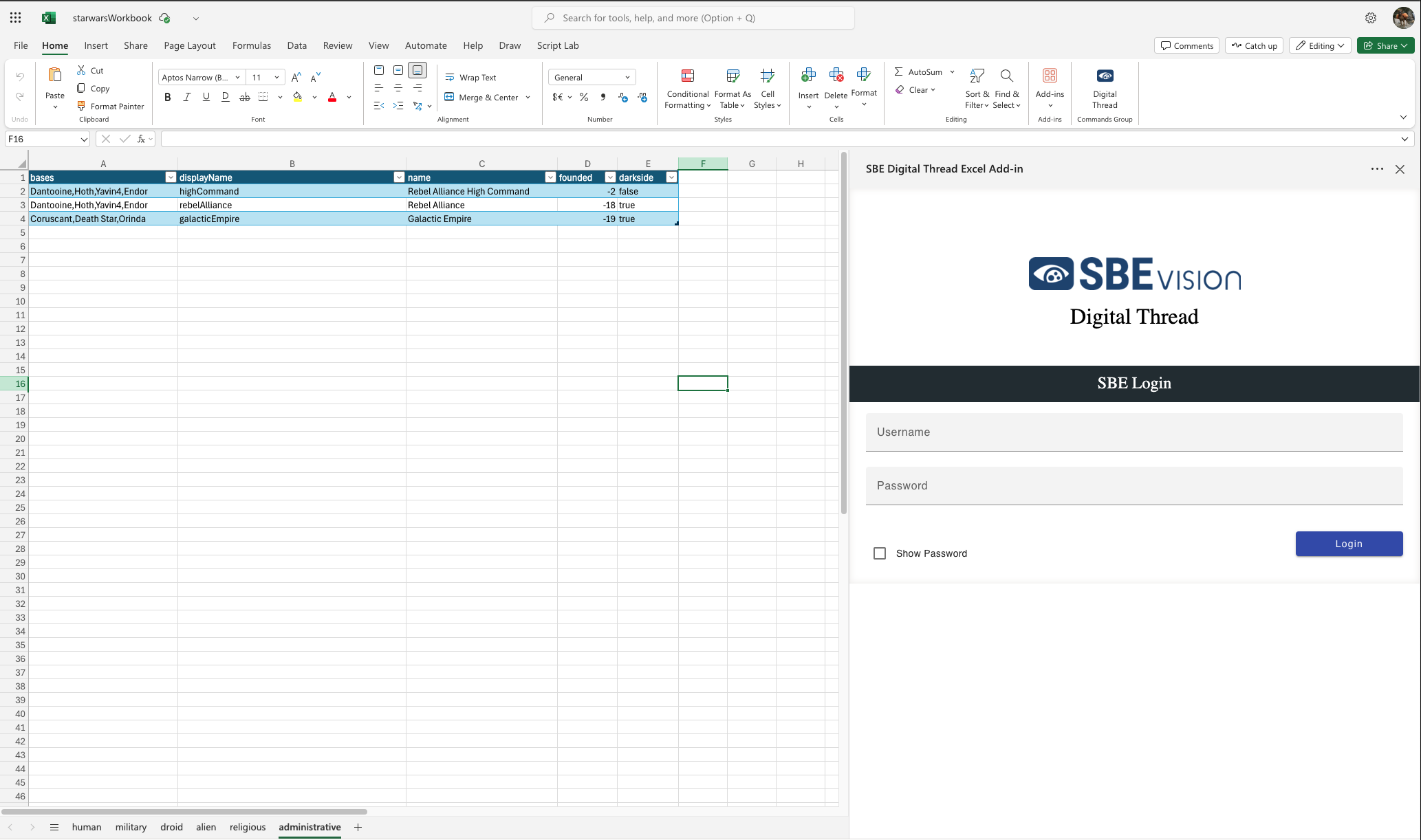Apply italic formatting
1421x840 pixels.
(x=186, y=97)
